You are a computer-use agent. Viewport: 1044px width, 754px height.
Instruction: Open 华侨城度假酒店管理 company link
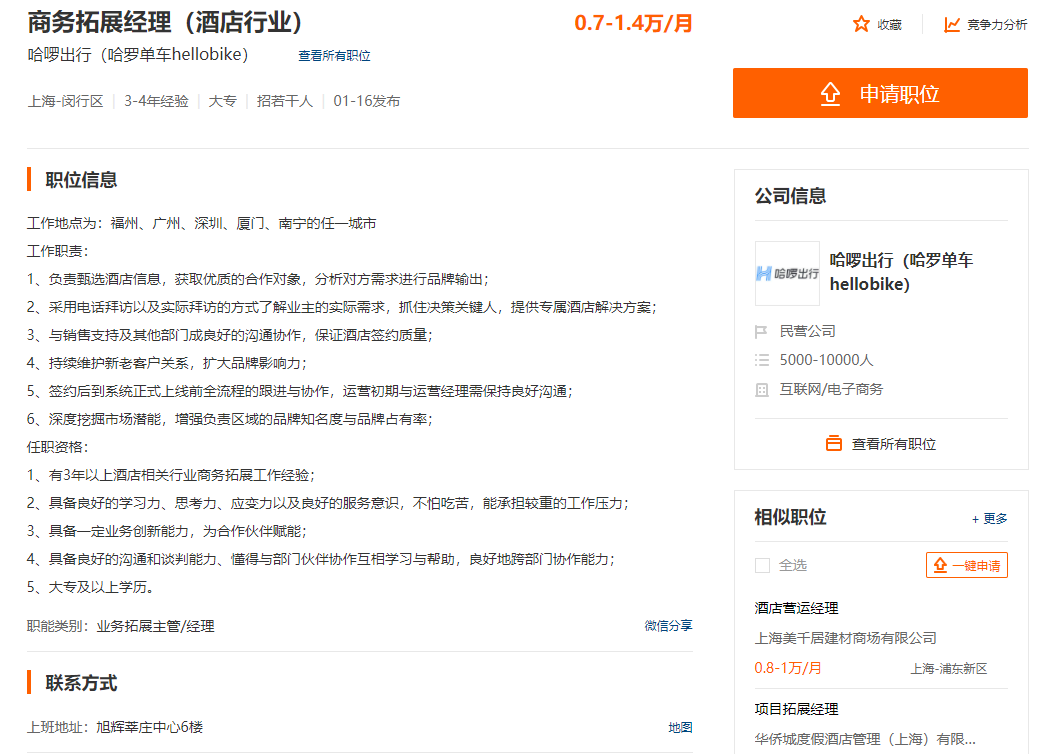point(865,739)
